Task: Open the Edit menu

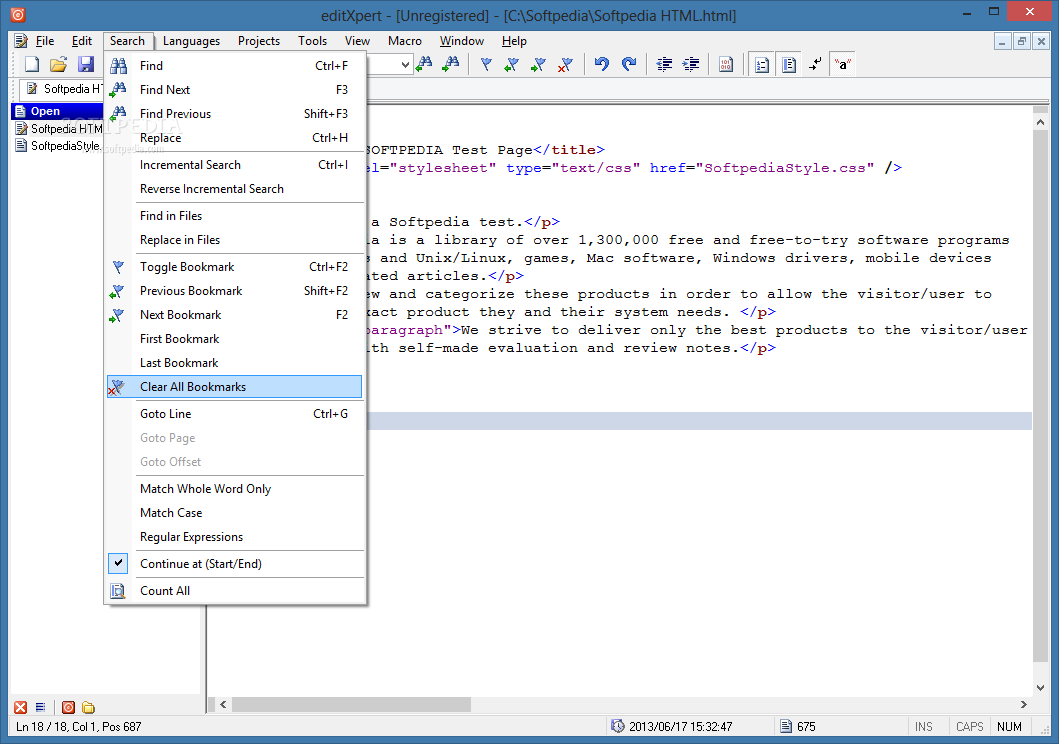Action: point(82,41)
